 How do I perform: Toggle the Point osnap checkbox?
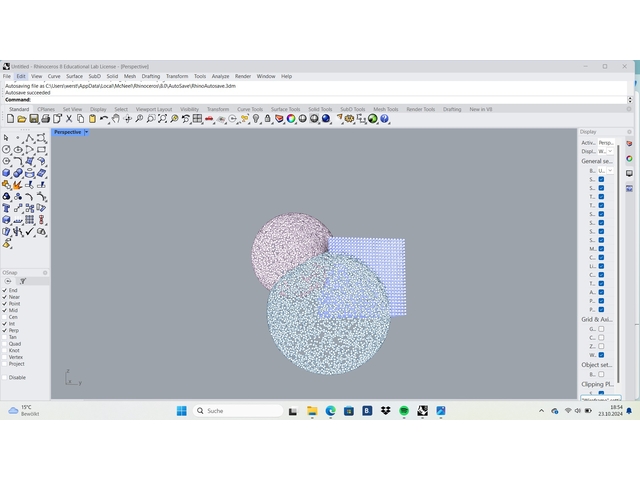pos(5,304)
